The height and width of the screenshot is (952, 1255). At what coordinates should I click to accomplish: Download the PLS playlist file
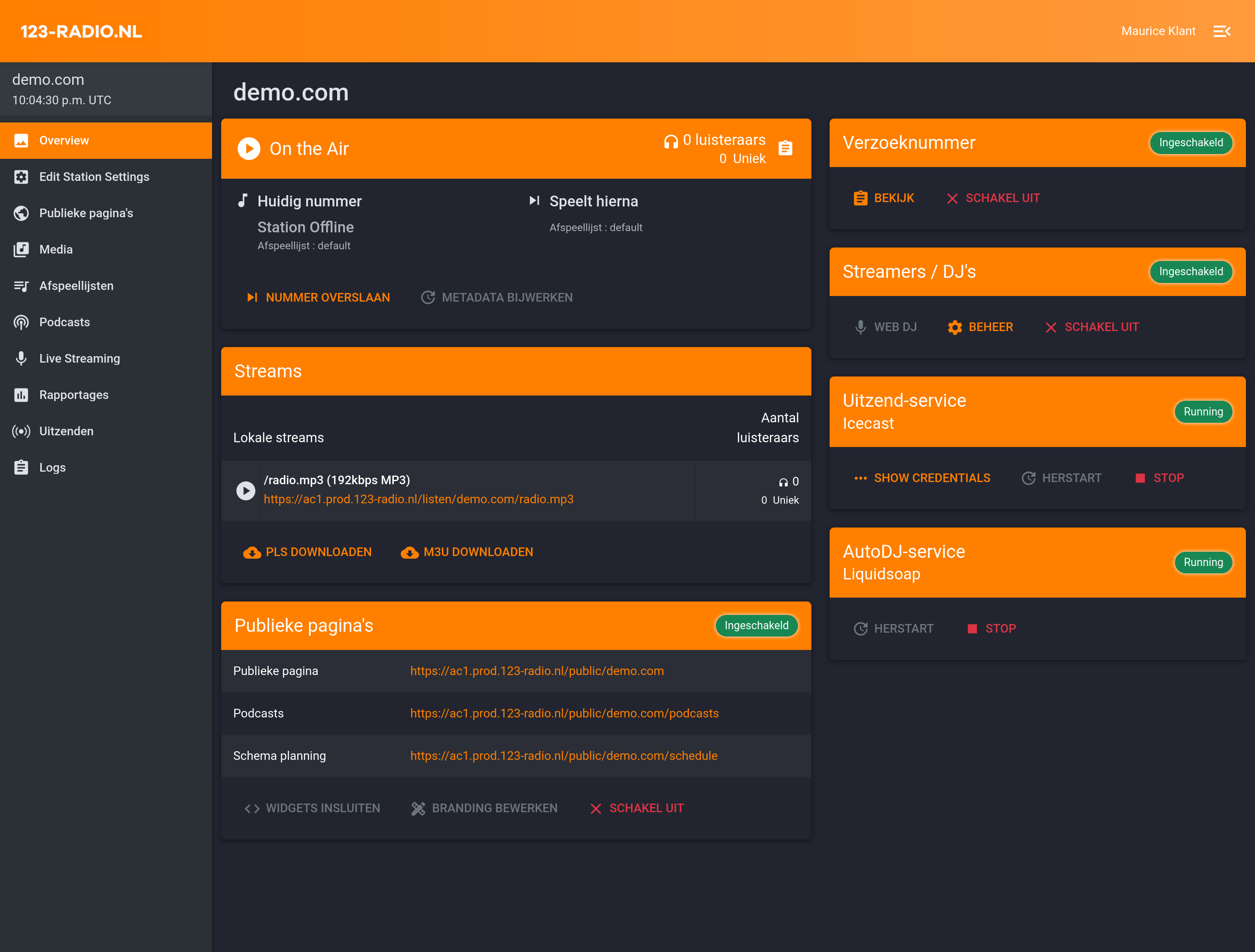click(307, 552)
